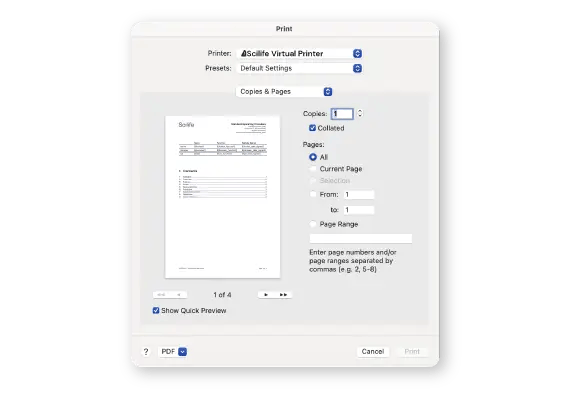The width and height of the screenshot is (570, 401).
Task: Click the 'Pages:' label
Action: point(313,145)
